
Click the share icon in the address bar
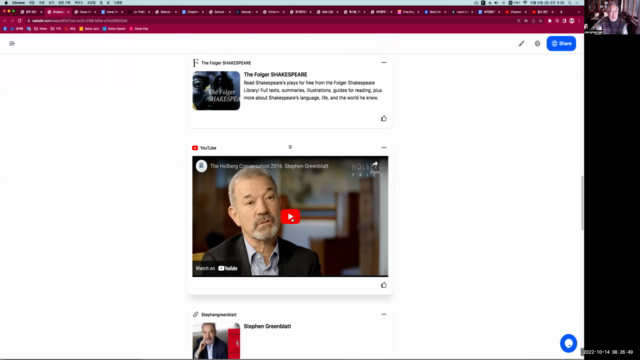click(x=533, y=20)
